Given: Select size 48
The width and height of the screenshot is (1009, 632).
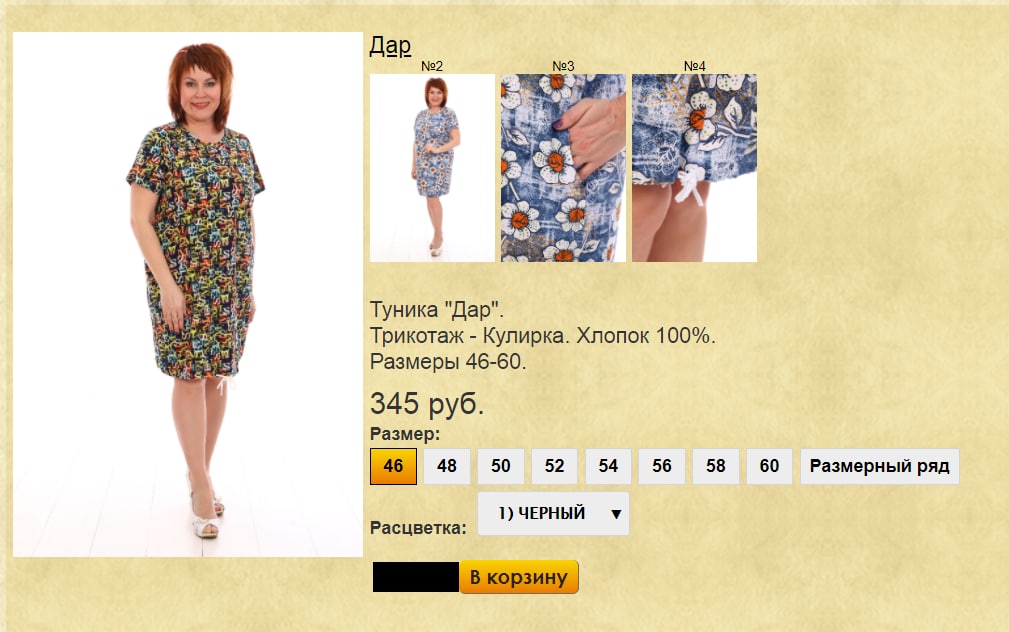Looking at the screenshot, I should (447, 466).
